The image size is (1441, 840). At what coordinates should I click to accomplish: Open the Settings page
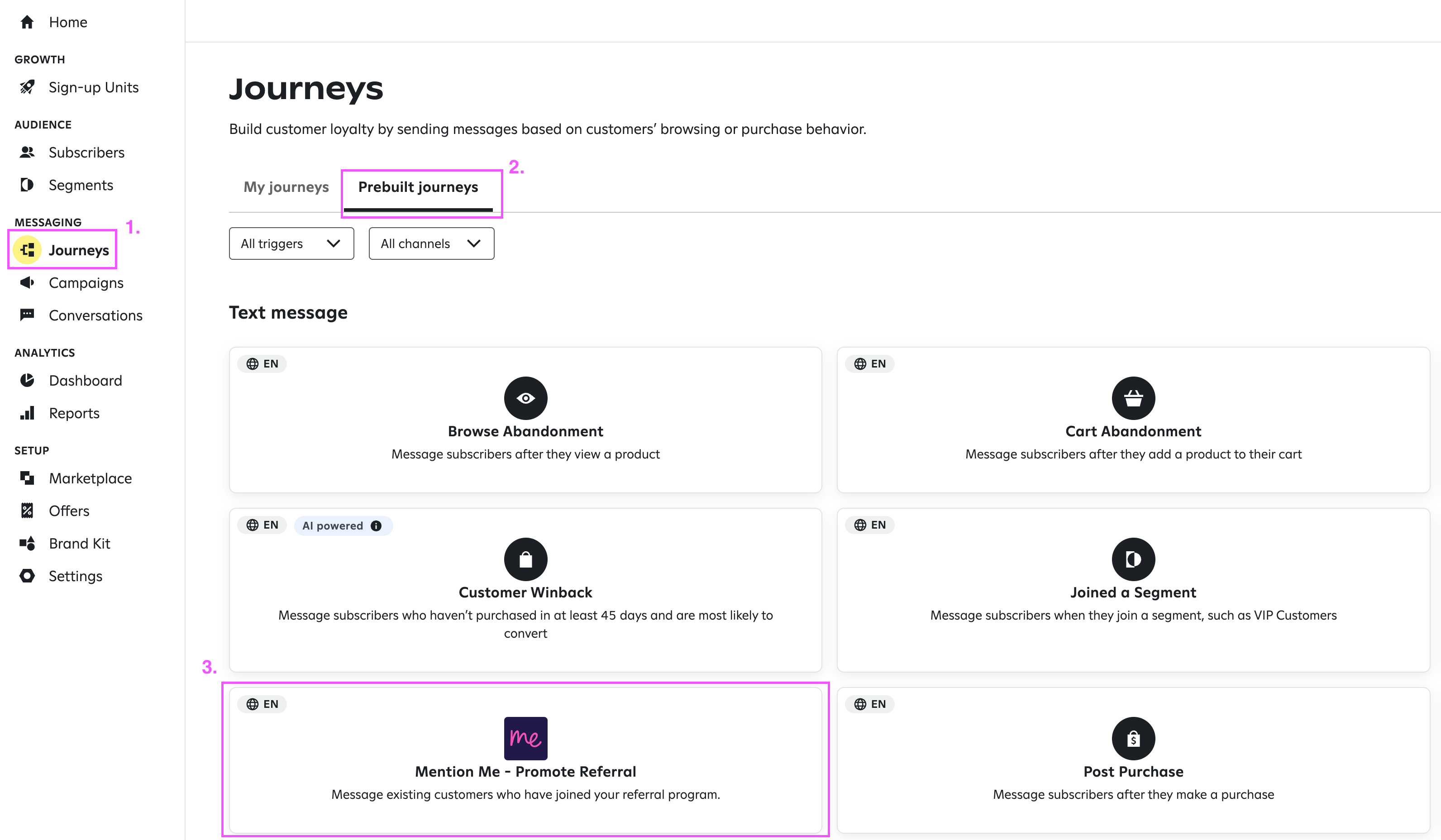pyautogui.click(x=76, y=576)
